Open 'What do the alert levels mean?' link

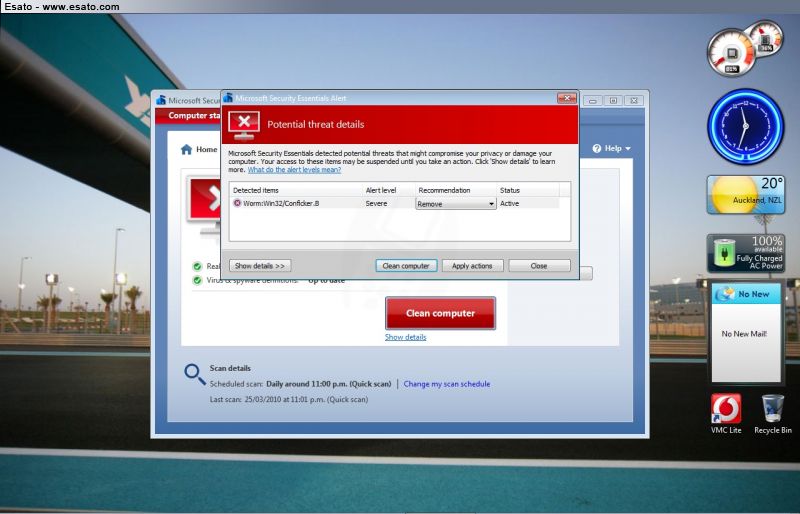click(294, 170)
